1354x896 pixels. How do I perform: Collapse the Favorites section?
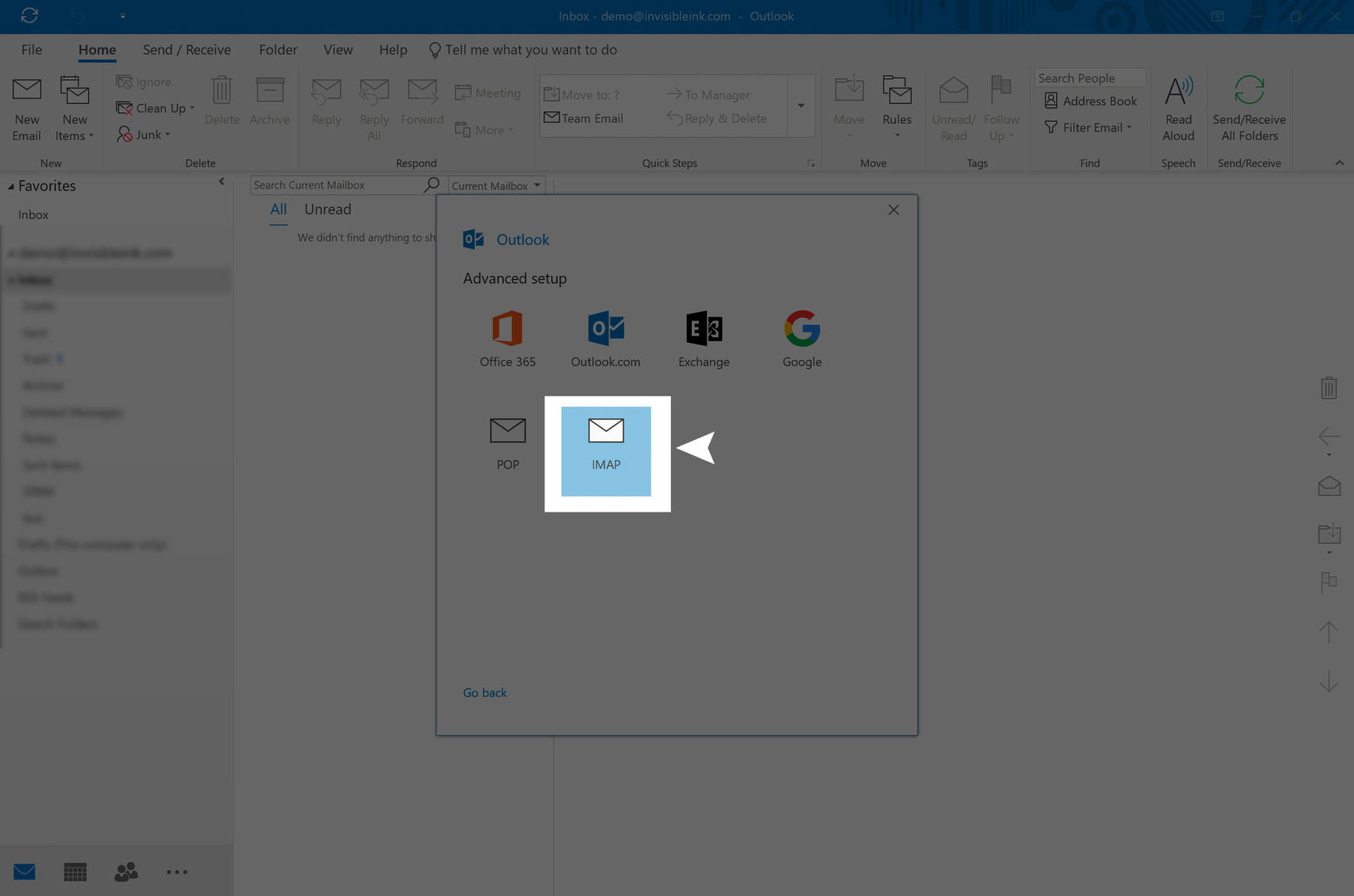[11, 187]
